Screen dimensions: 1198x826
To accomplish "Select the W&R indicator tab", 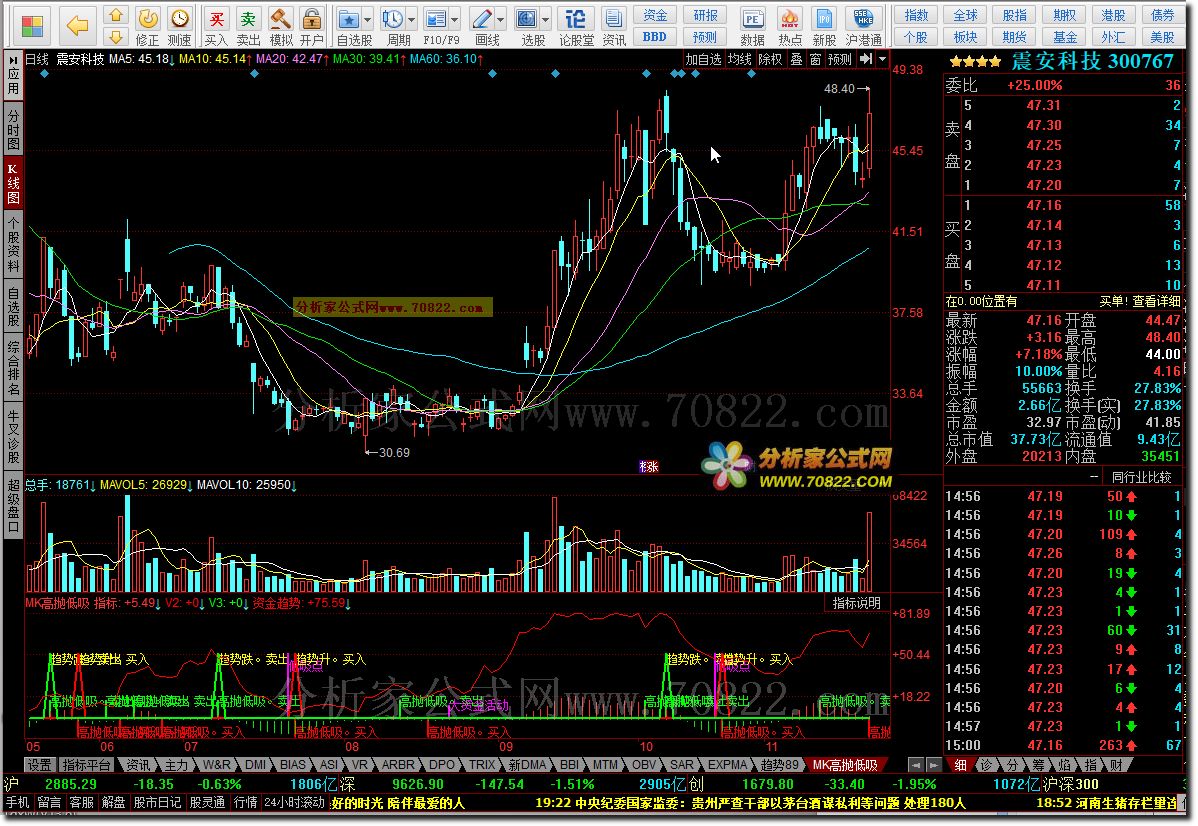I will [217, 765].
